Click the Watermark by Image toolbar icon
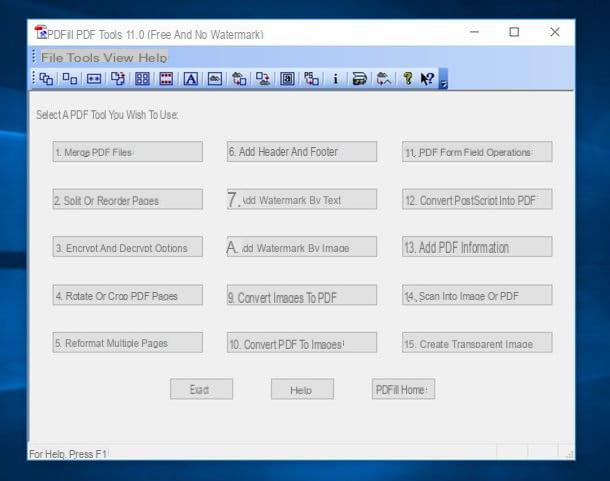Image resolution: width=610 pixels, height=481 pixels. click(215, 79)
